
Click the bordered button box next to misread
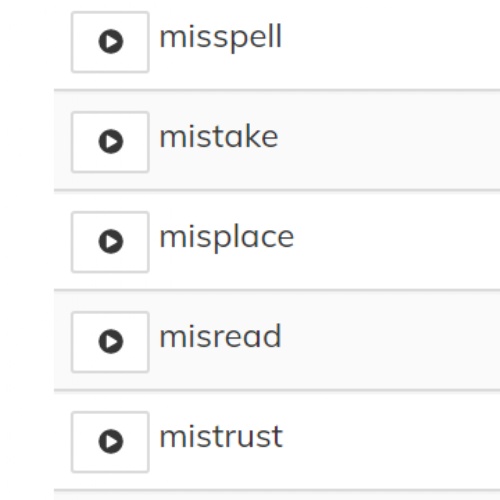pyautogui.click(x=110, y=342)
